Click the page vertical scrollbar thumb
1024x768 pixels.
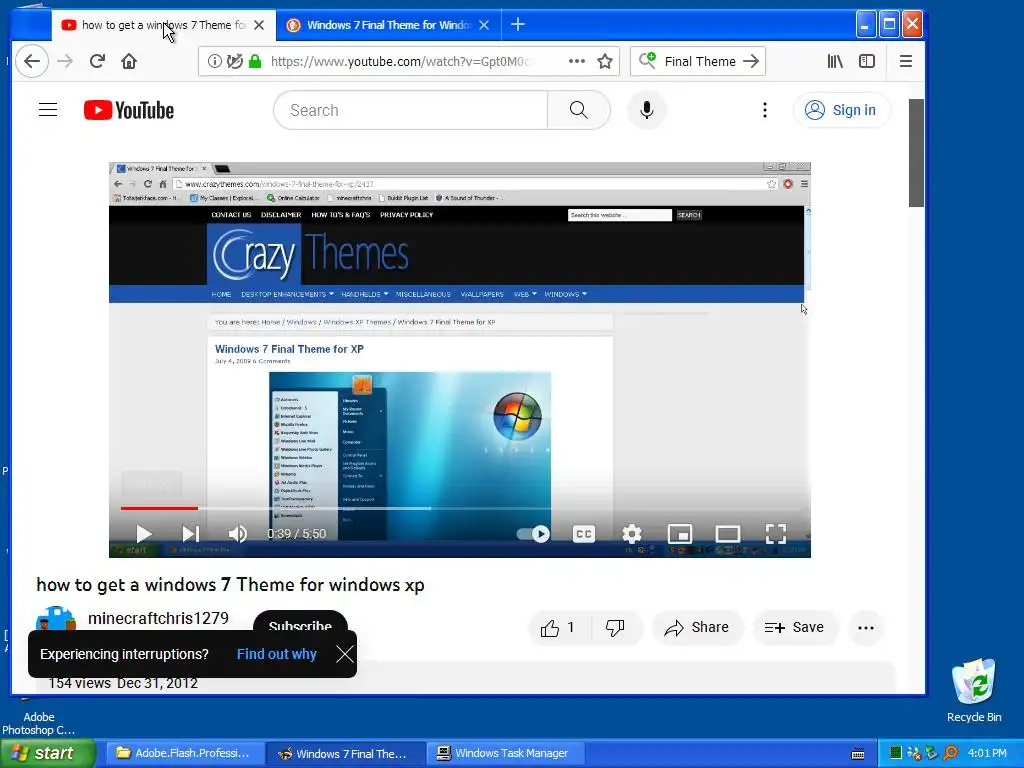(916, 153)
